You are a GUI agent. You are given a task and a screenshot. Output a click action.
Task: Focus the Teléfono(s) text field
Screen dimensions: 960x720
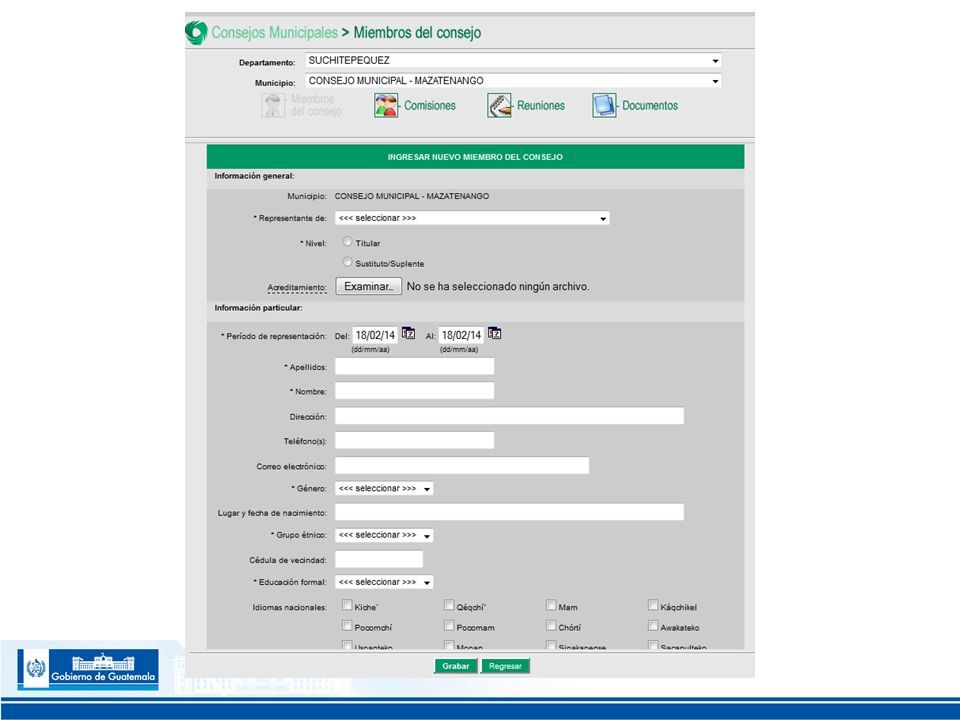pos(414,441)
